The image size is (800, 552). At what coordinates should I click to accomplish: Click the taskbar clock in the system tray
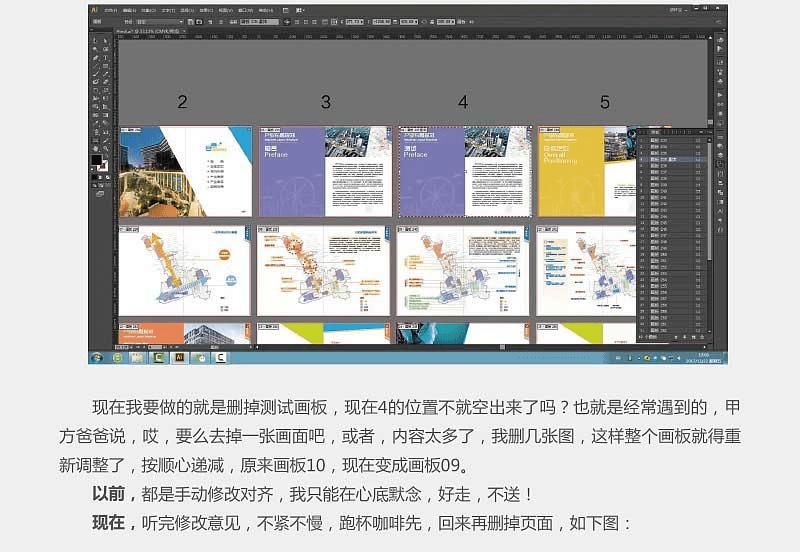704,358
